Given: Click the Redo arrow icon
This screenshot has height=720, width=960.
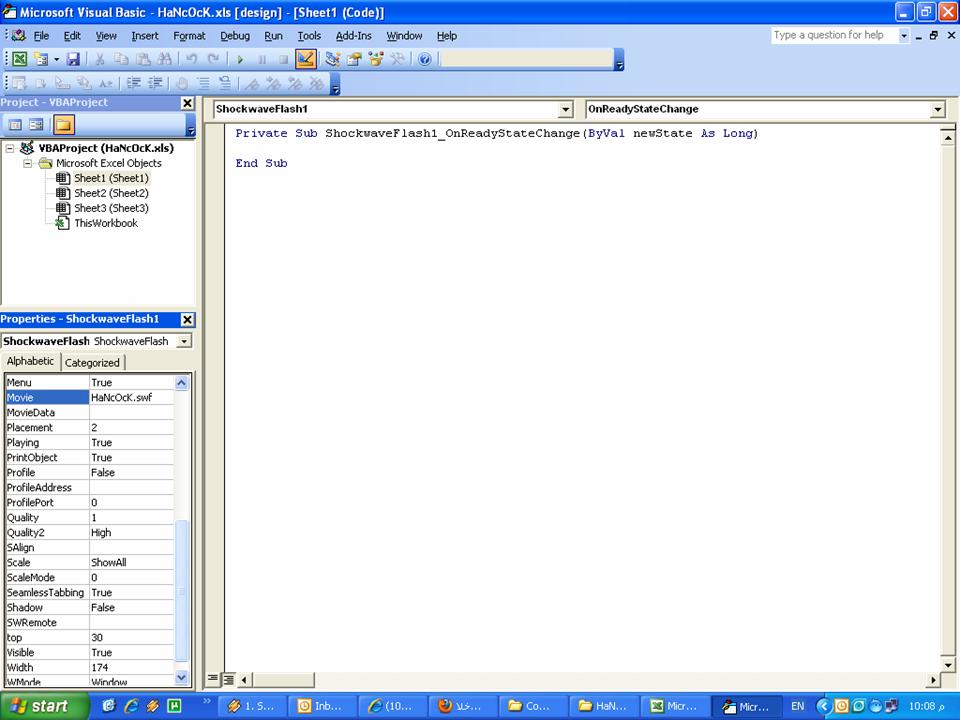Looking at the screenshot, I should [213, 59].
